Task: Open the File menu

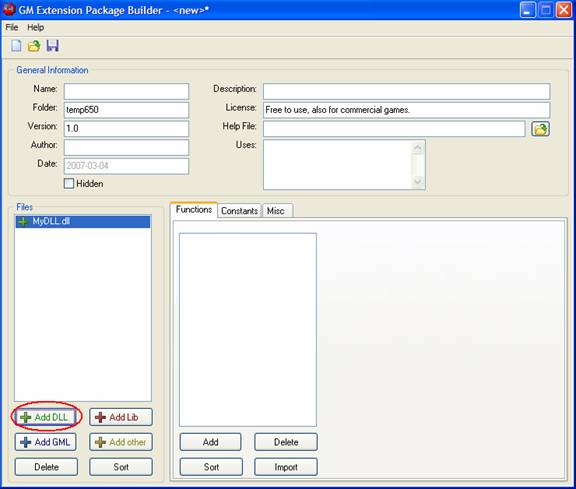Action: 12,28
